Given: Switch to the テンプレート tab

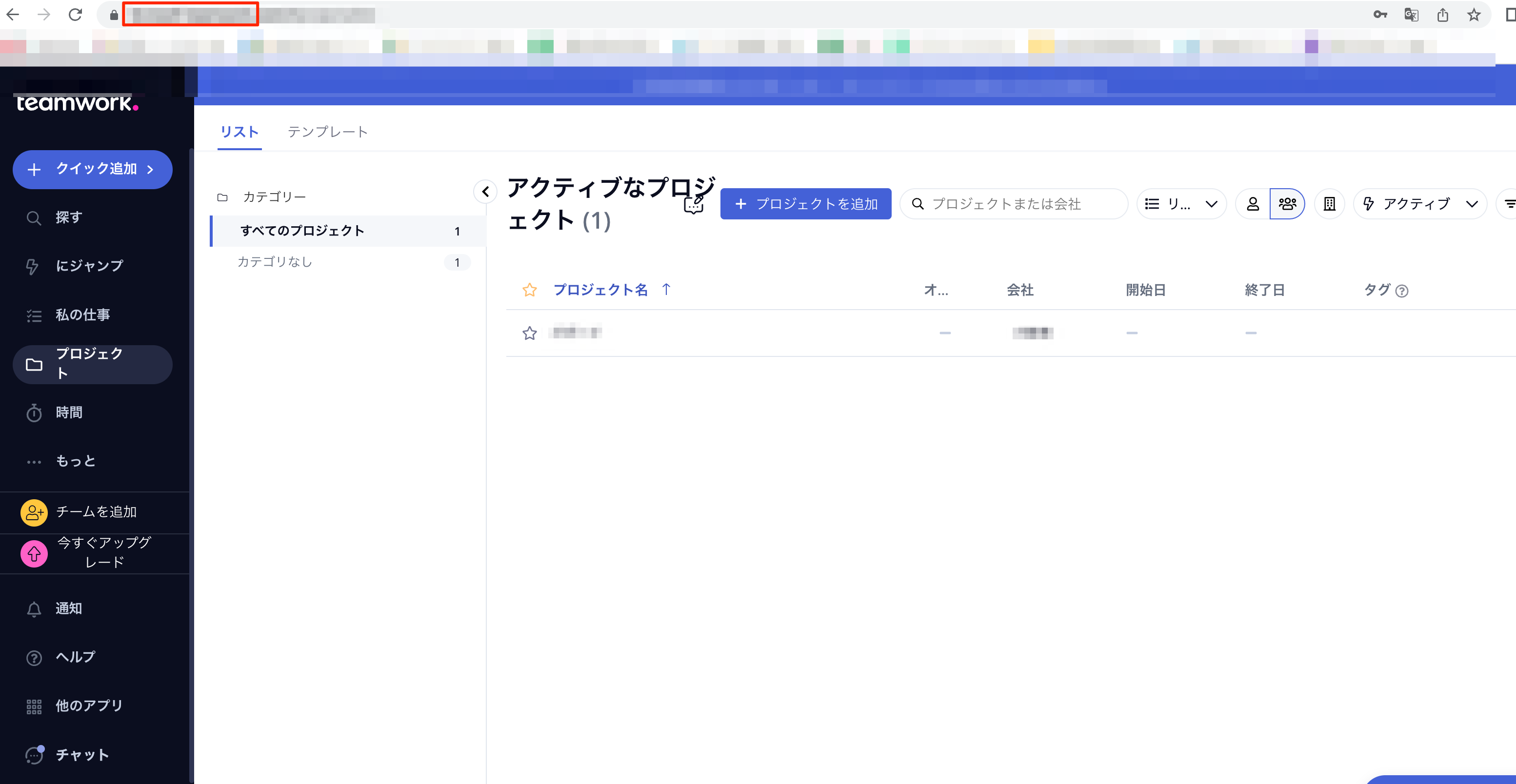Looking at the screenshot, I should pyautogui.click(x=327, y=132).
